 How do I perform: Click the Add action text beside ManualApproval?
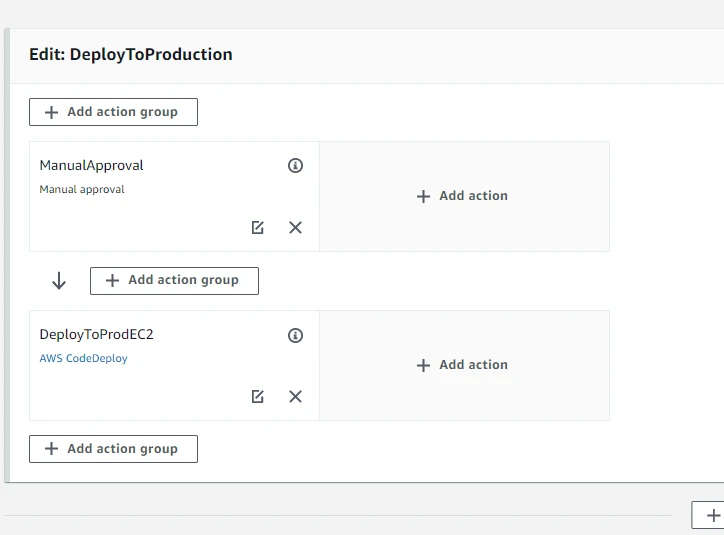473,196
